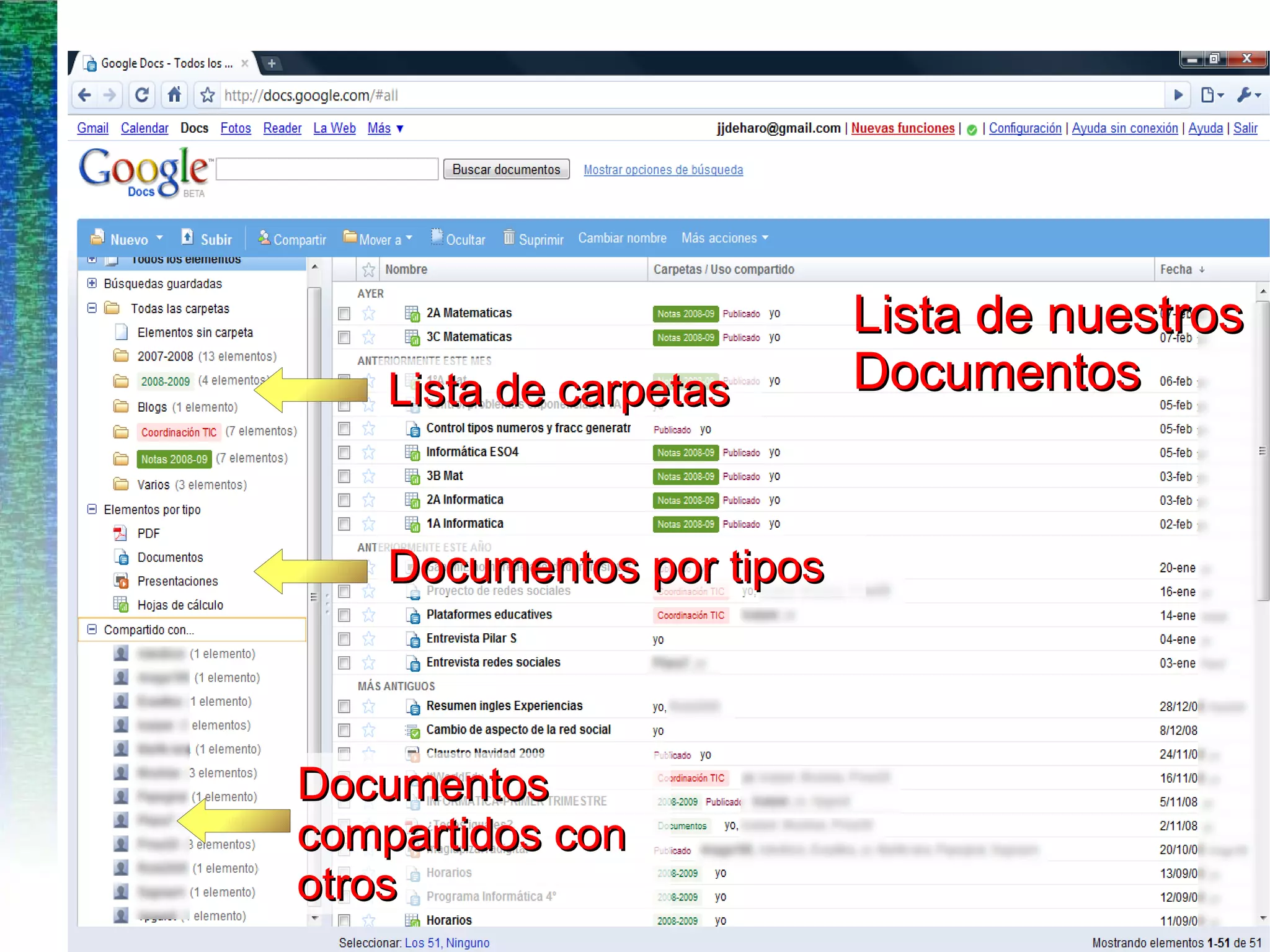Screen dimensions: 1270x952
Task: Click the Ocultar hide icon
Action: point(437,236)
